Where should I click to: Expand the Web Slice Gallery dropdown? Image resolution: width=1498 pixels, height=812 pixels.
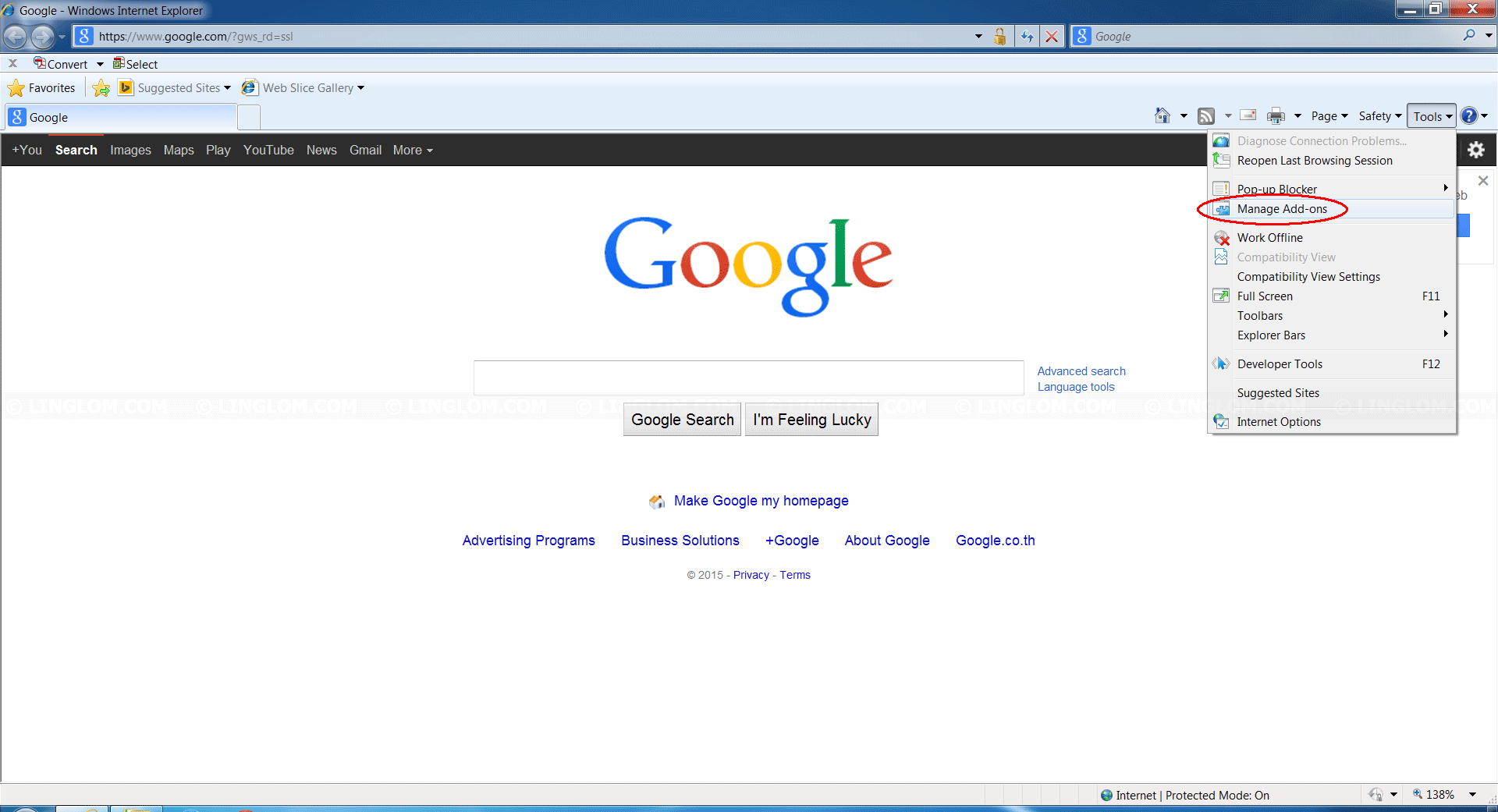360,88
